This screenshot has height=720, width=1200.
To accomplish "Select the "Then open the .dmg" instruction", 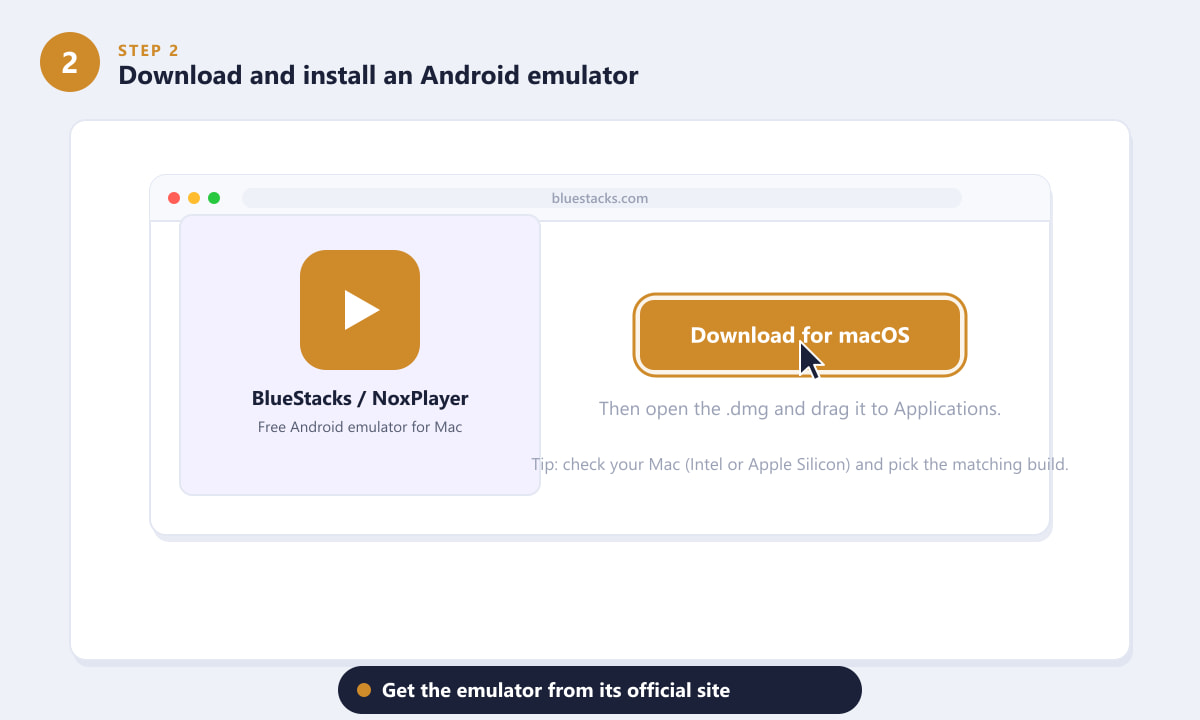I will [x=800, y=409].
